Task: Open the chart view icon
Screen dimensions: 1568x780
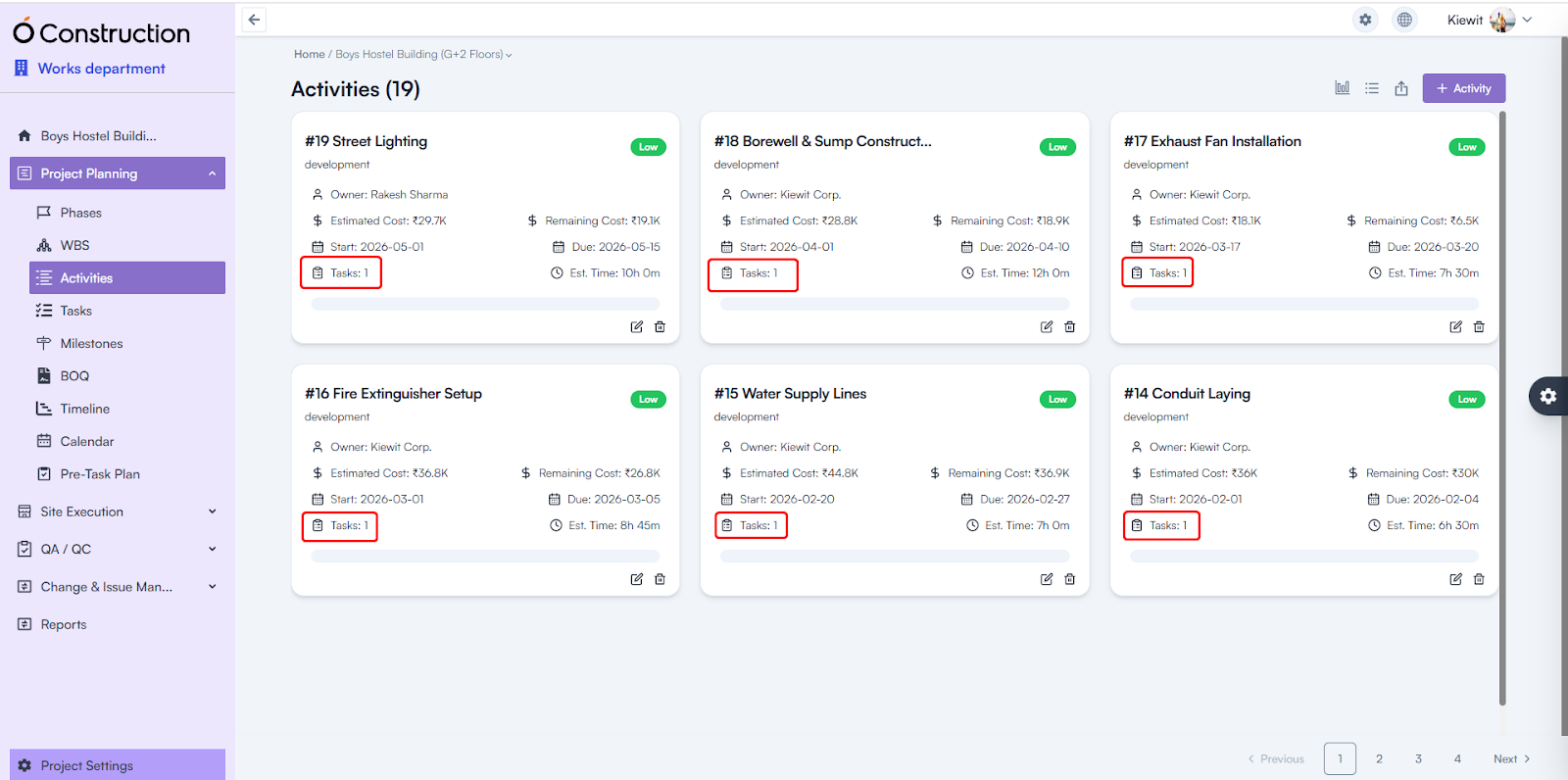Action: 1342,88
